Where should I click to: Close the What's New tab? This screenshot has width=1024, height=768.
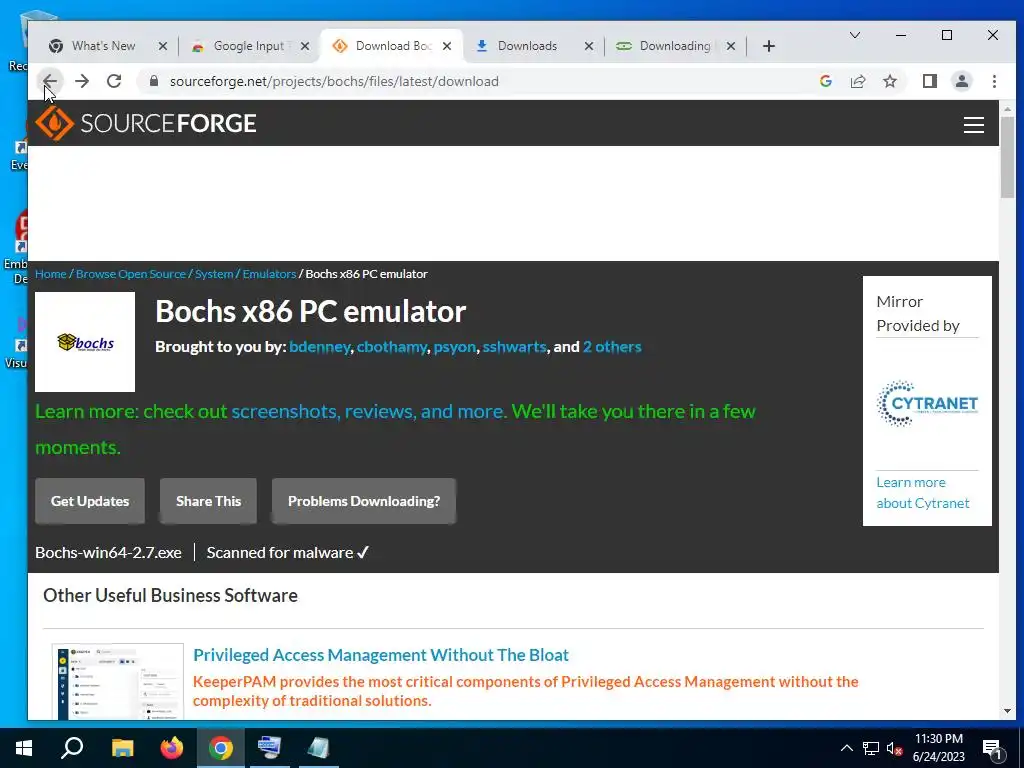click(x=163, y=46)
